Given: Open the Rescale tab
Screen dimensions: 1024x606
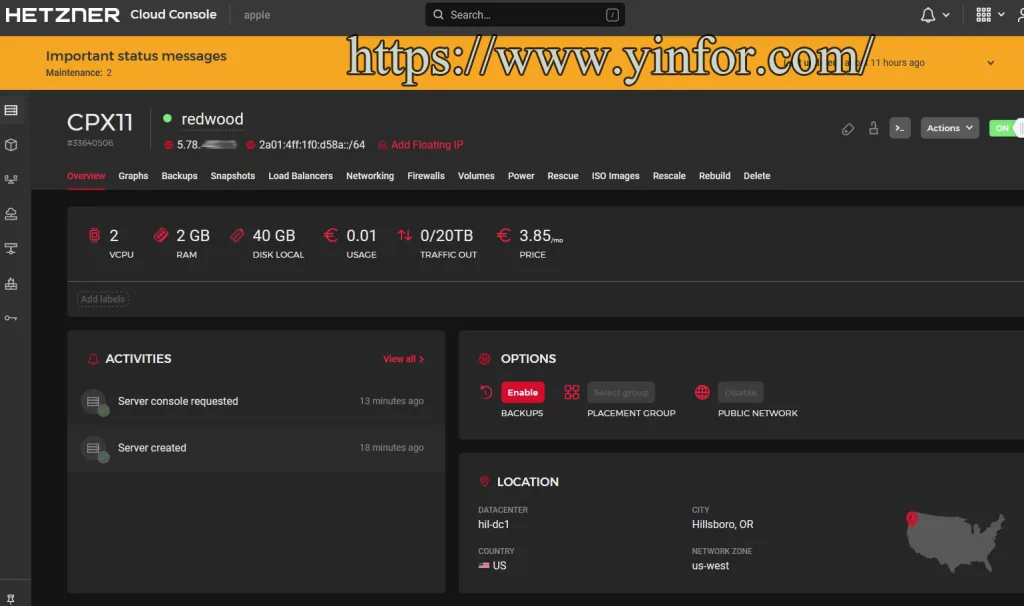Looking at the screenshot, I should click(x=669, y=175).
